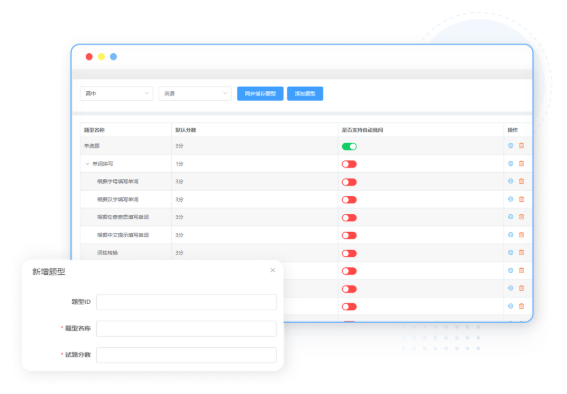
Task: Collapse the 单词拼写 tree row
Action: click(x=87, y=164)
